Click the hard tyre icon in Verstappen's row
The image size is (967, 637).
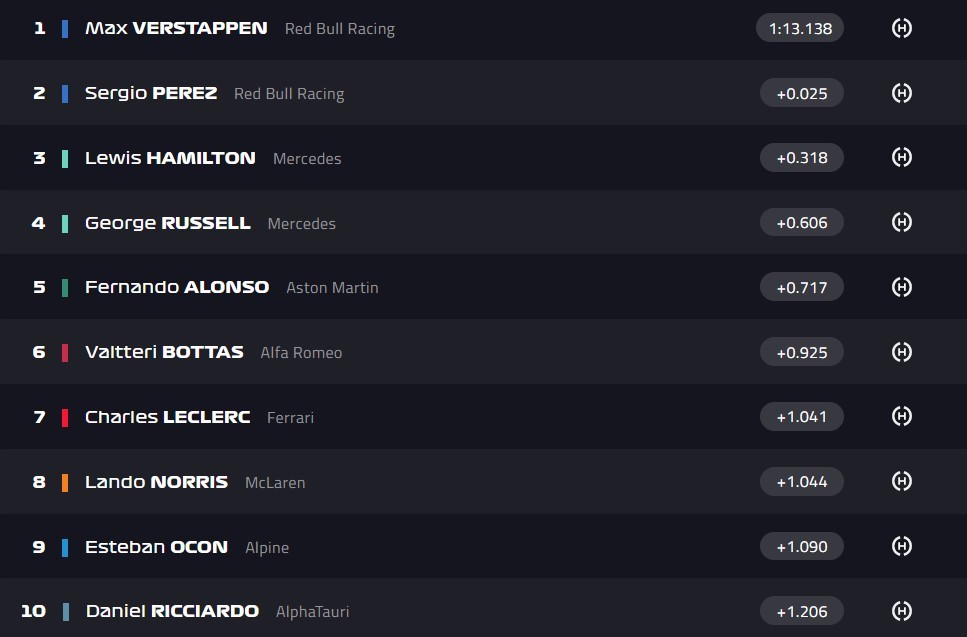tap(901, 28)
